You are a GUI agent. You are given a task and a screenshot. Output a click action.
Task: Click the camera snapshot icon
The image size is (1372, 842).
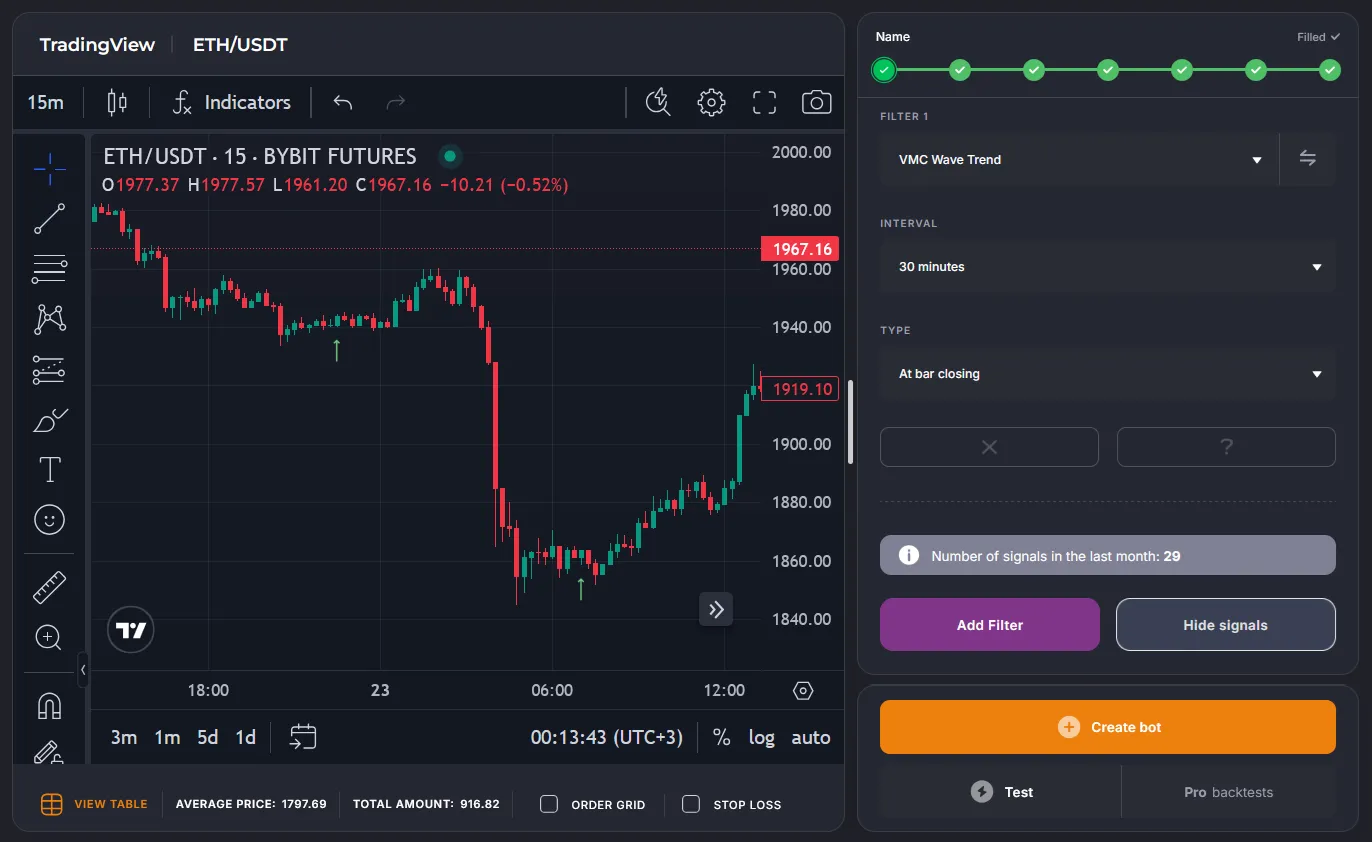click(816, 102)
